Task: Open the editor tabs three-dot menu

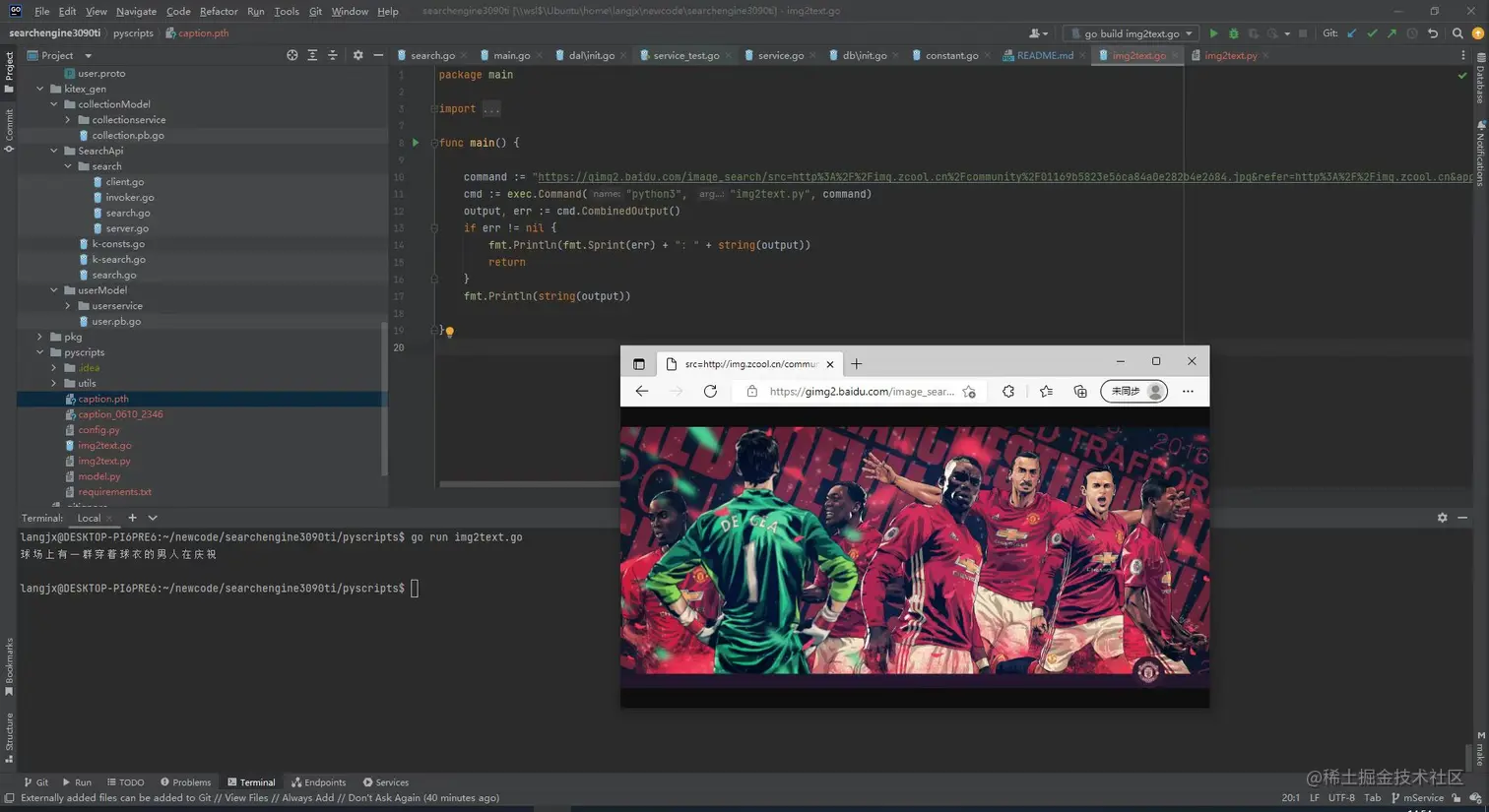Action: coord(1464,55)
